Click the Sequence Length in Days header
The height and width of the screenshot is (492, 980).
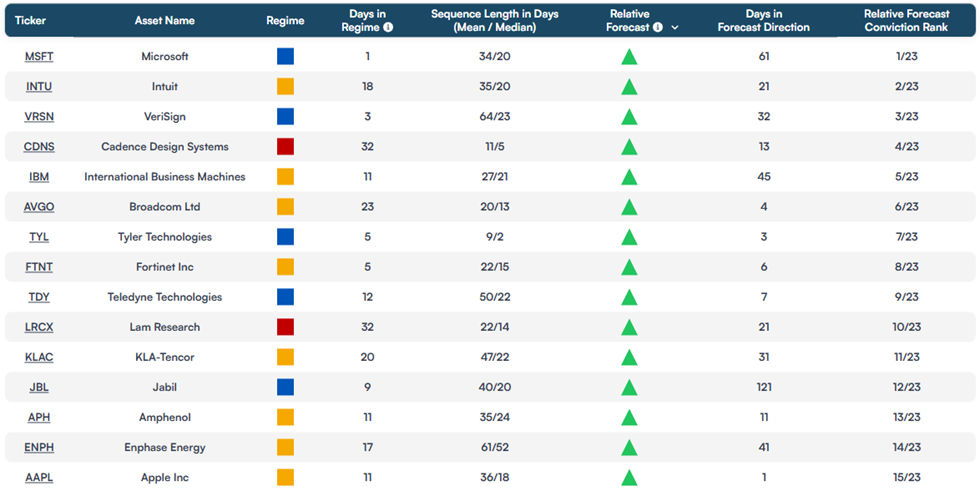coord(494,21)
